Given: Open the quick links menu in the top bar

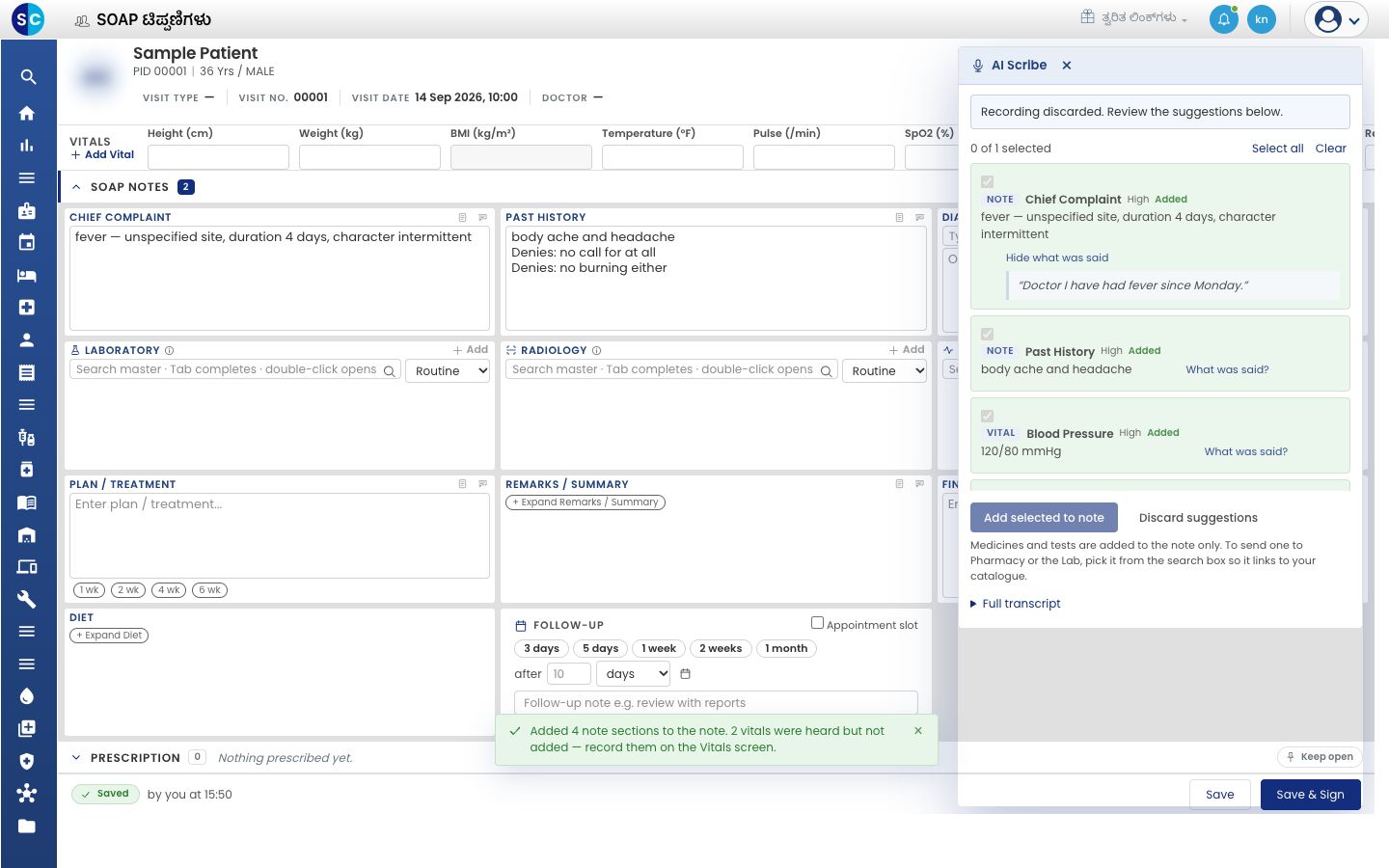Looking at the screenshot, I should click(x=1134, y=17).
